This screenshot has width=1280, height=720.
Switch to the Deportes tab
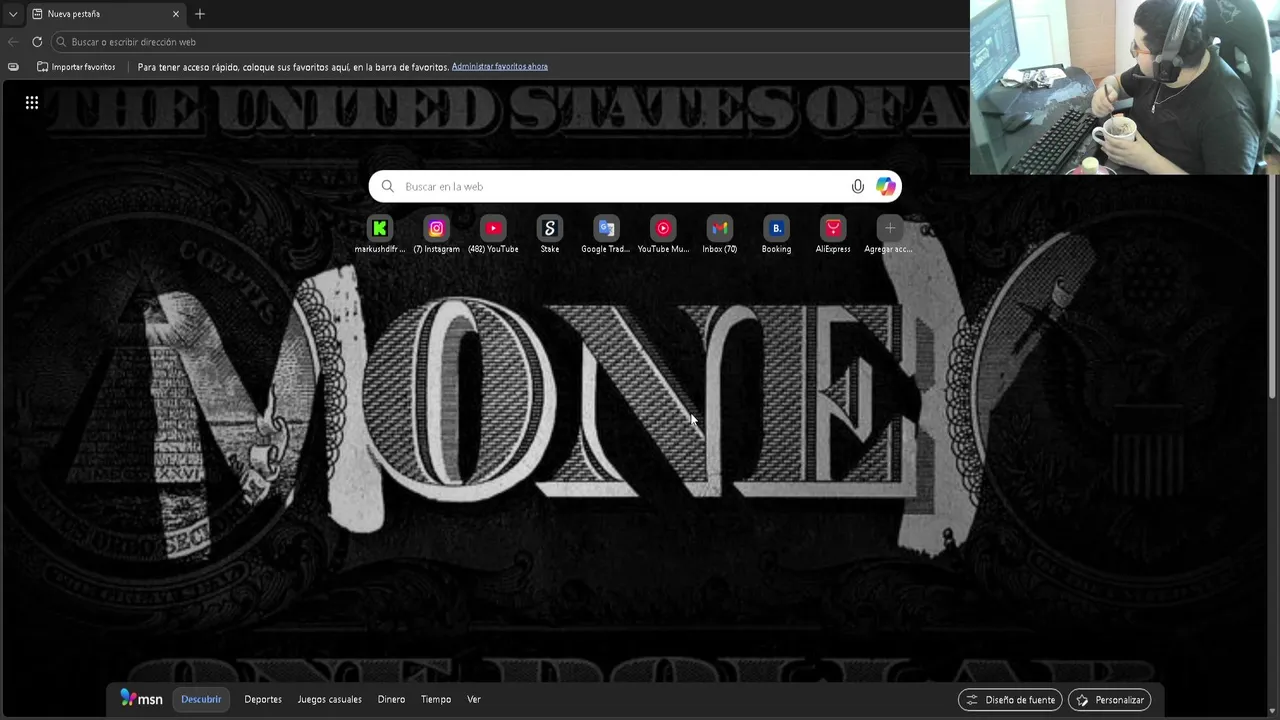point(263,699)
